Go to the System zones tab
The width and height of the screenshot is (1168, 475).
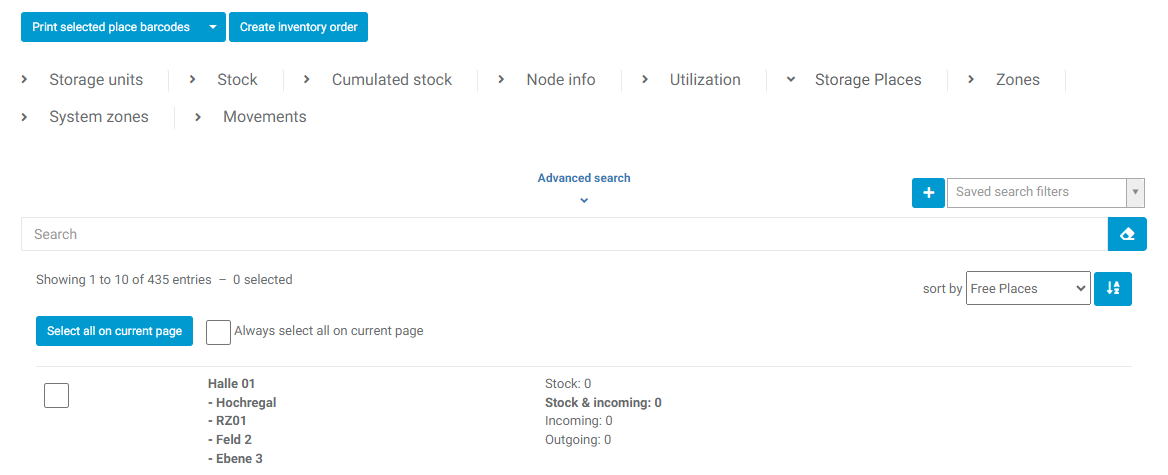point(98,117)
